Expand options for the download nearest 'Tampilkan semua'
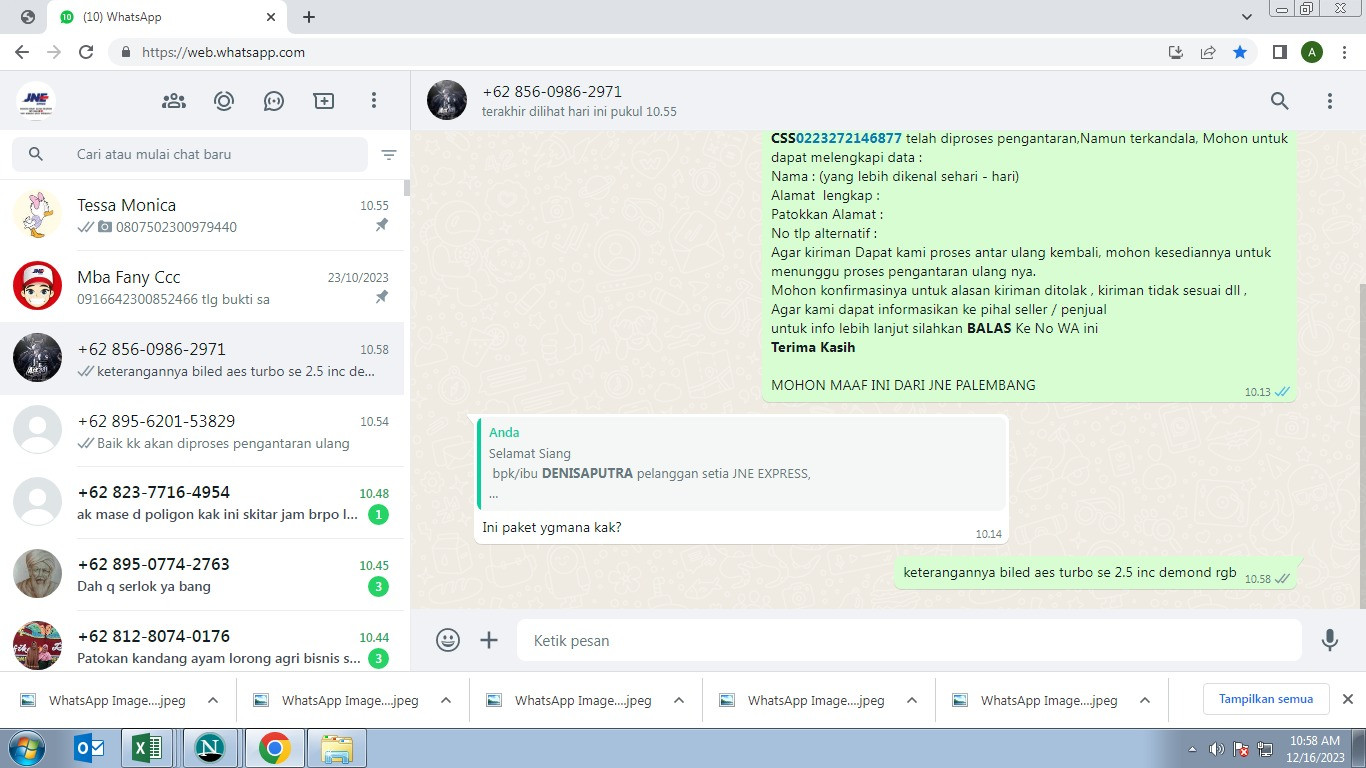 [x=1145, y=700]
